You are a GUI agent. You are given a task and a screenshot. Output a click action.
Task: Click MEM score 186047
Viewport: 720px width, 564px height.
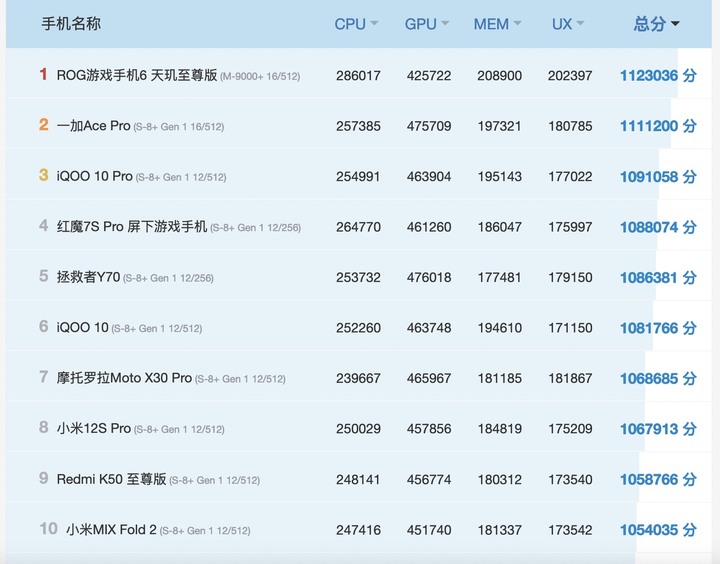pos(500,227)
